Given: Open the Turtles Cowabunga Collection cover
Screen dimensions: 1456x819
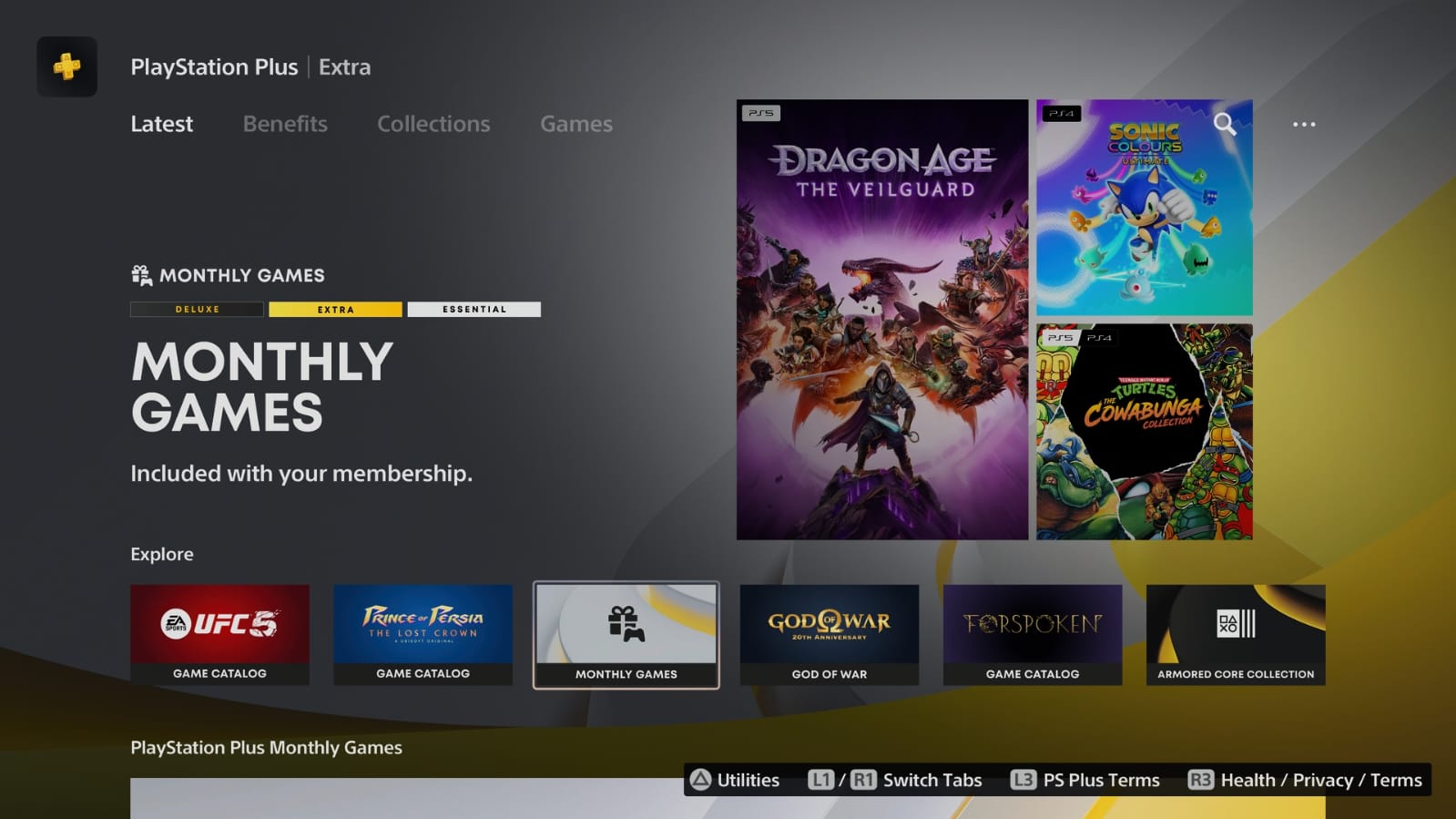Looking at the screenshot, I should pyautogui.click(x=1145, y=432).
